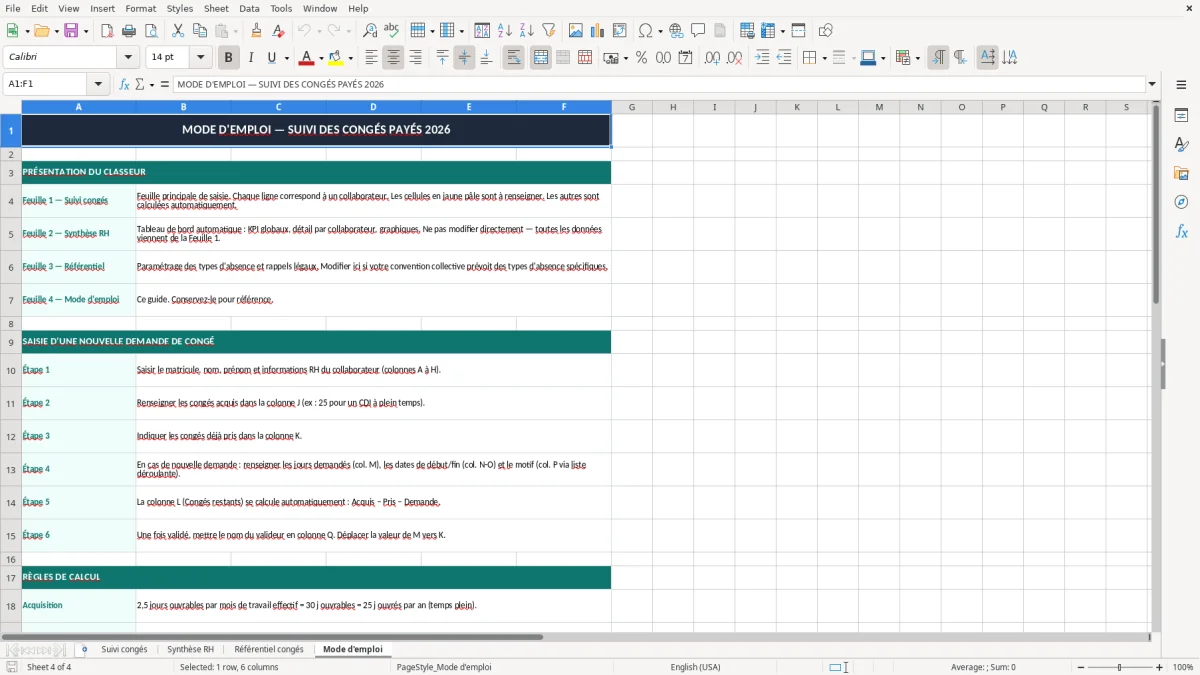Viewport: 1200px width, 675px height.
Task: Apply red Font Color swatch
Action: [307, 58]
